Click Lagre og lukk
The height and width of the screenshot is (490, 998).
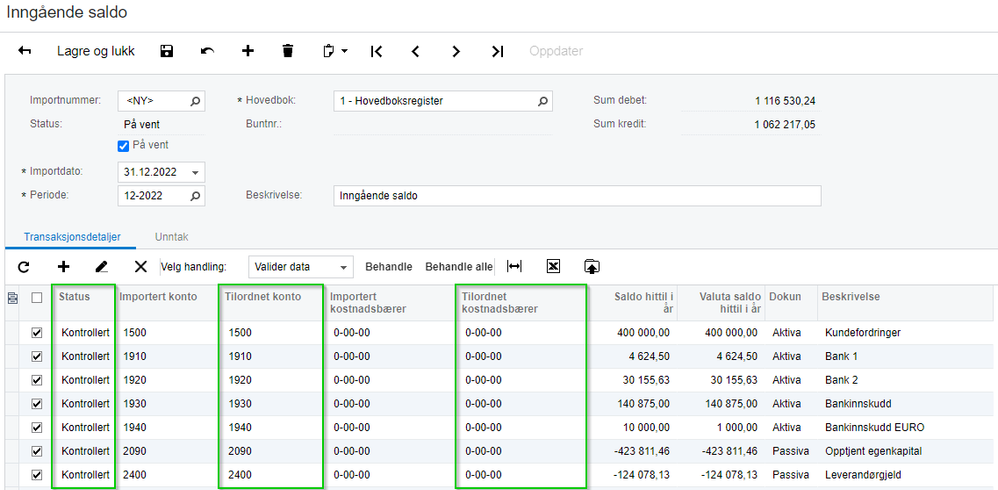96,52
